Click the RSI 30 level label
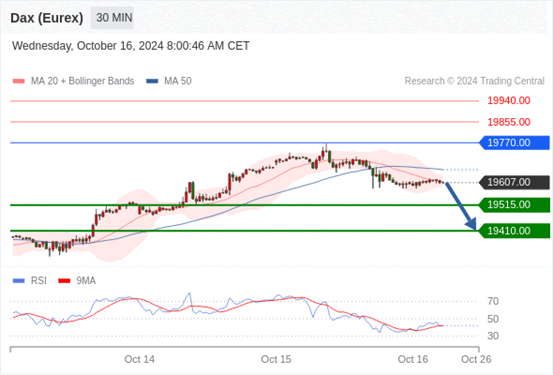The width and height of the screenshot is (553, 375). pos(493,336)
